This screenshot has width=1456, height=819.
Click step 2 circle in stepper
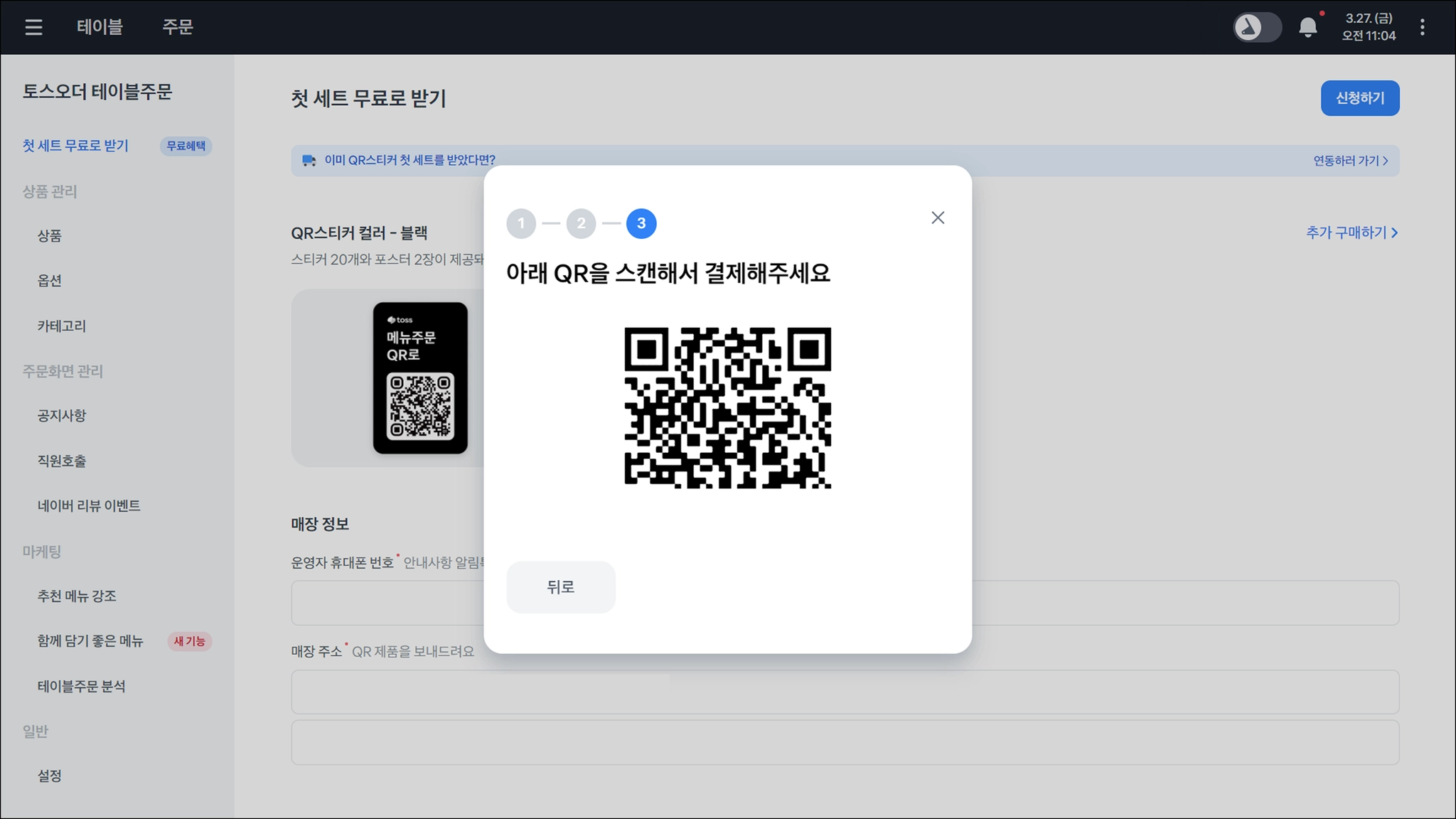pos(581,224)
